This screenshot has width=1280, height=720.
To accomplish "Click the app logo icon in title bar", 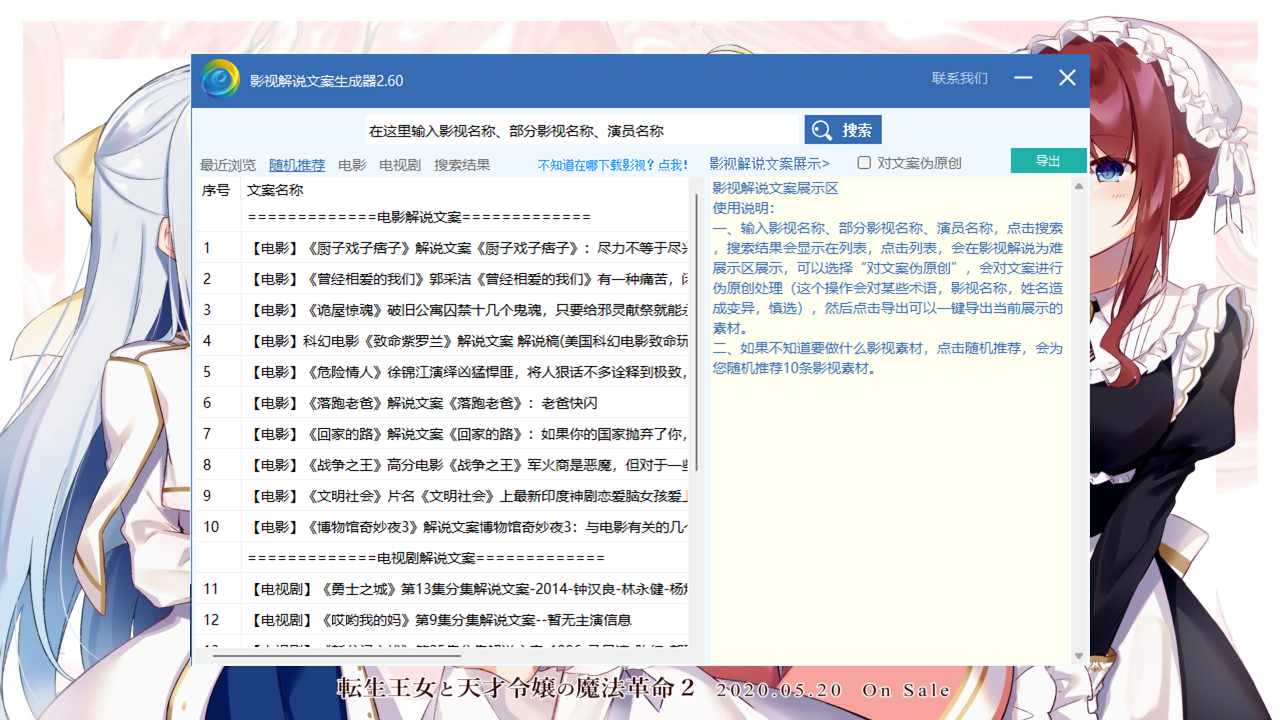I will point(220,80).
